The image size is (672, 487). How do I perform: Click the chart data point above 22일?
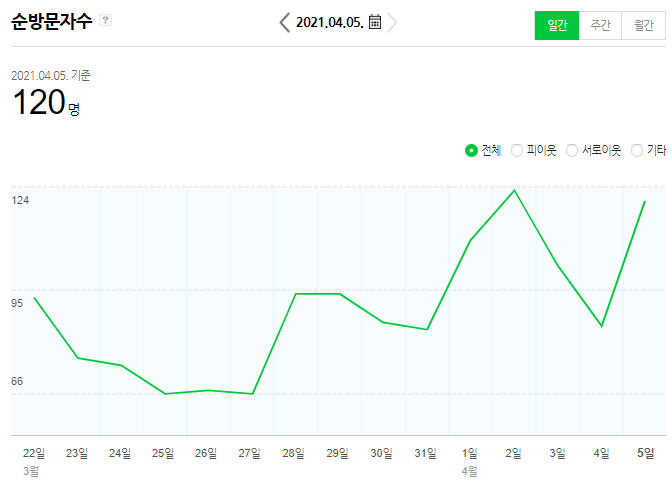pos(34,298)
